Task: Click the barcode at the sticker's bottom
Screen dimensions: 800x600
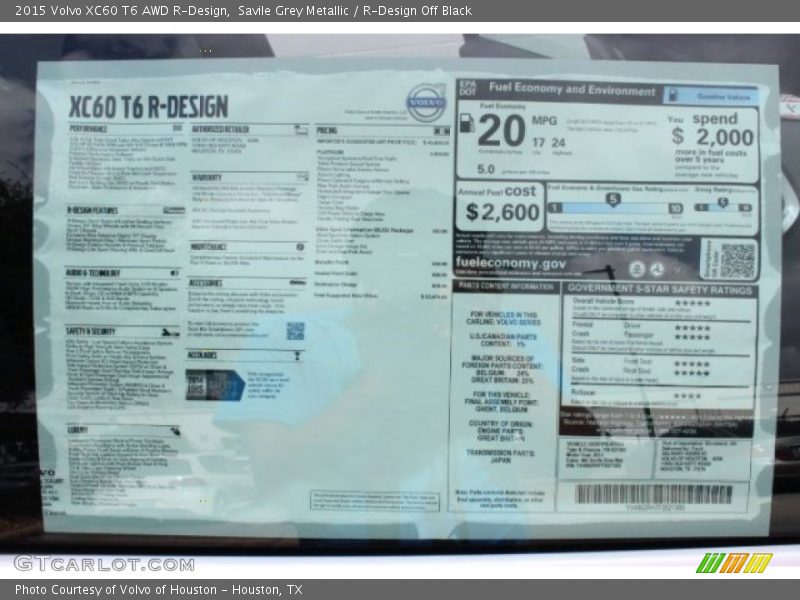Action: pos(654,494)
